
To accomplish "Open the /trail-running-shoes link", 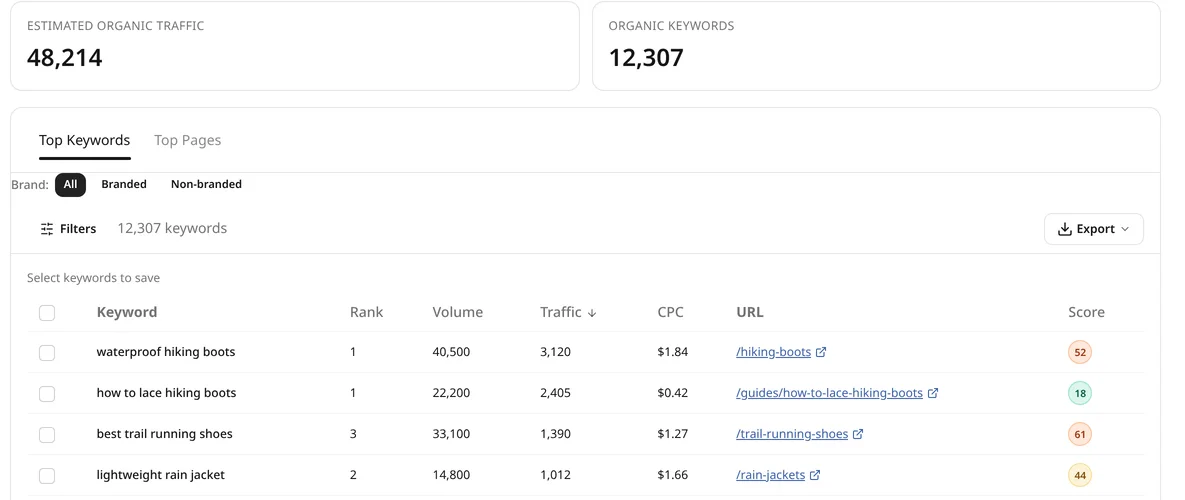I will point(792,434).
